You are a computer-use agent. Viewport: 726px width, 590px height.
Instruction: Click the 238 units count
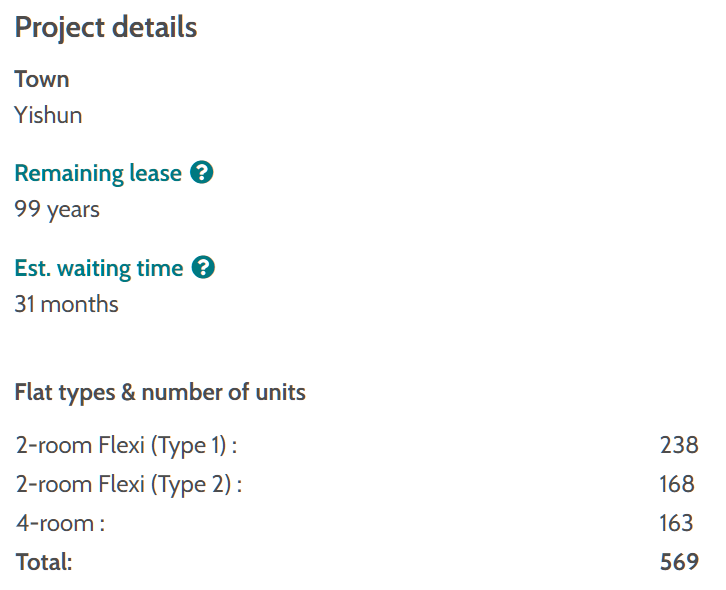click(678, 446)
